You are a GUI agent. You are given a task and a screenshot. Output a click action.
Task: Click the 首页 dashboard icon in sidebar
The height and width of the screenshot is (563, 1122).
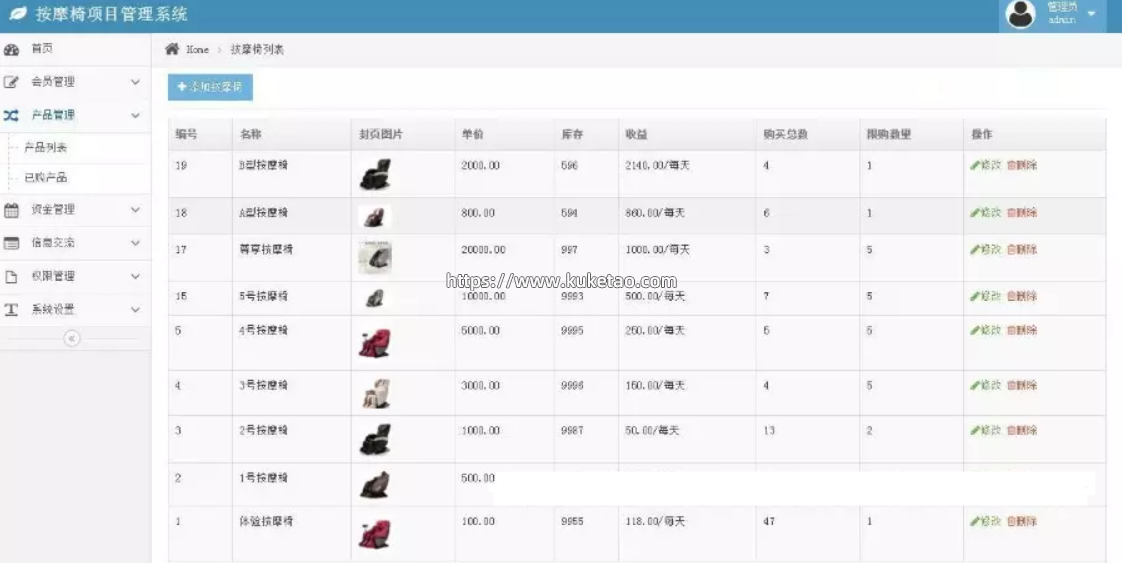click(12, 49)
